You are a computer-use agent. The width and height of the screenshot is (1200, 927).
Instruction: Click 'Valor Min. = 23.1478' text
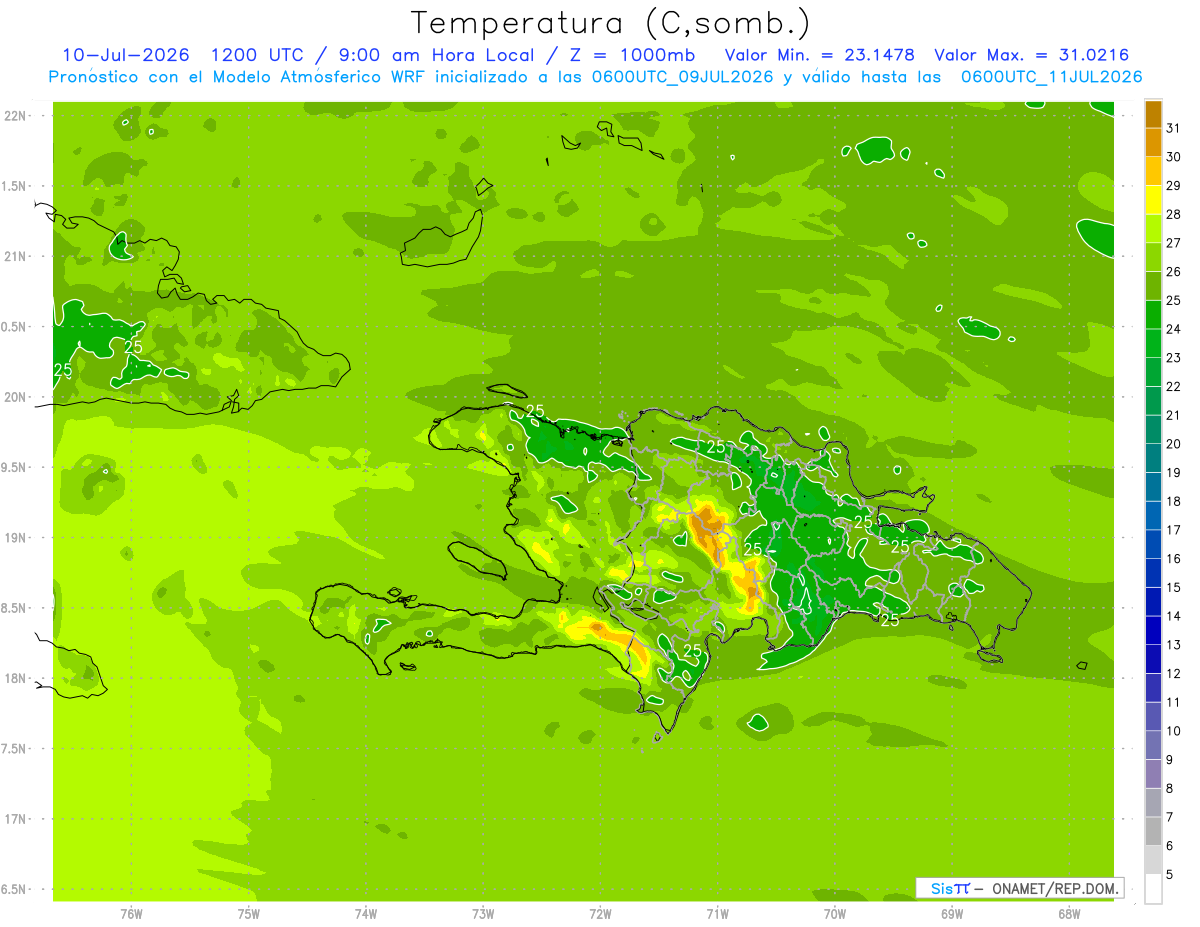[x=819, y=55]
